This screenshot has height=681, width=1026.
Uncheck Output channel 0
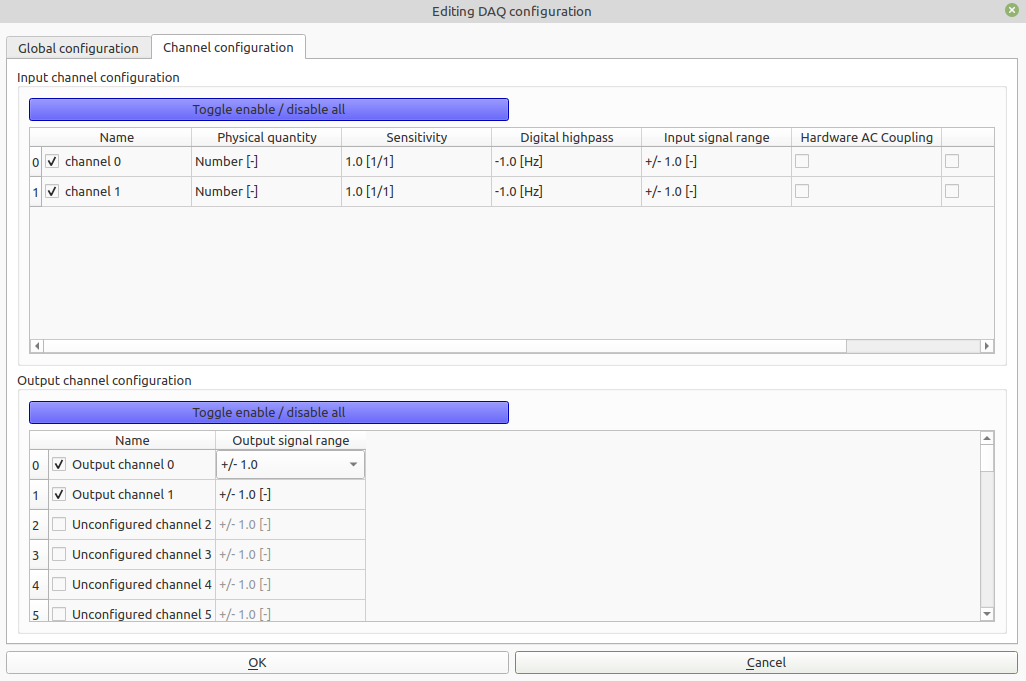pyautogui.click(x=59, y=464)
